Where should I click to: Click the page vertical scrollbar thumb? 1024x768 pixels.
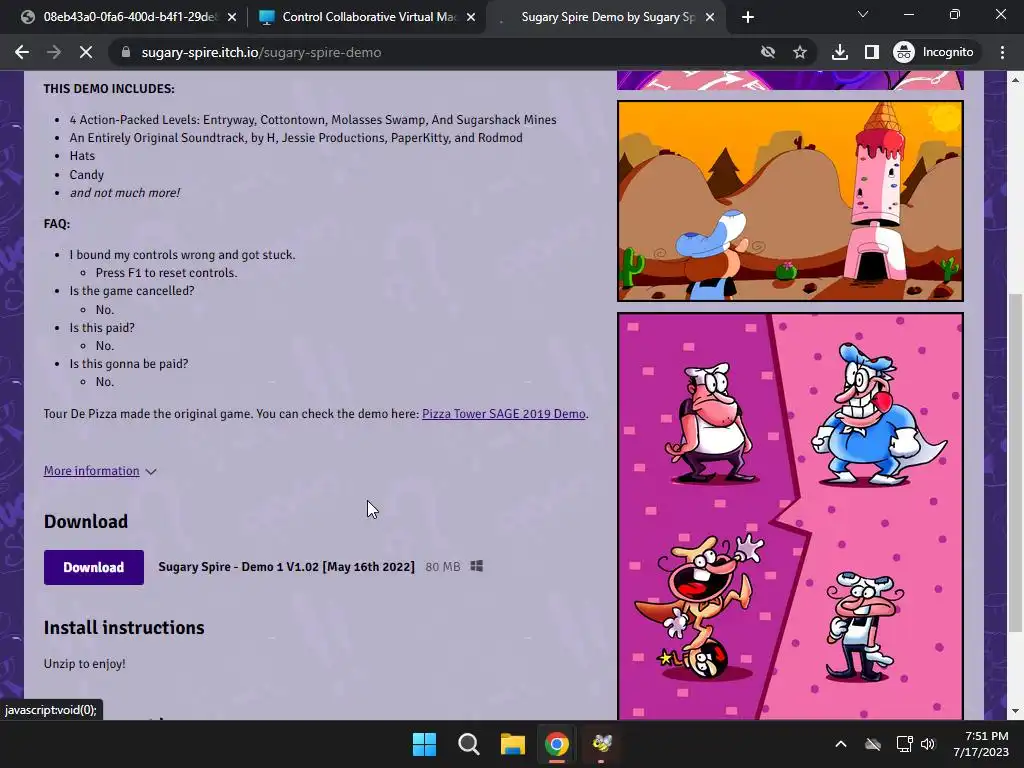(x=1015, y=462)
